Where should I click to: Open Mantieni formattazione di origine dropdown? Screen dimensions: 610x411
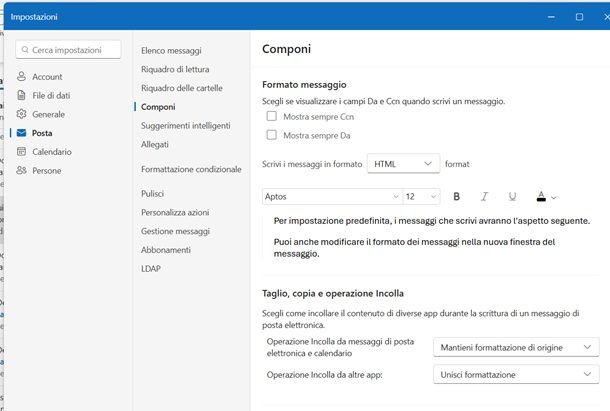tap(516, 347)
